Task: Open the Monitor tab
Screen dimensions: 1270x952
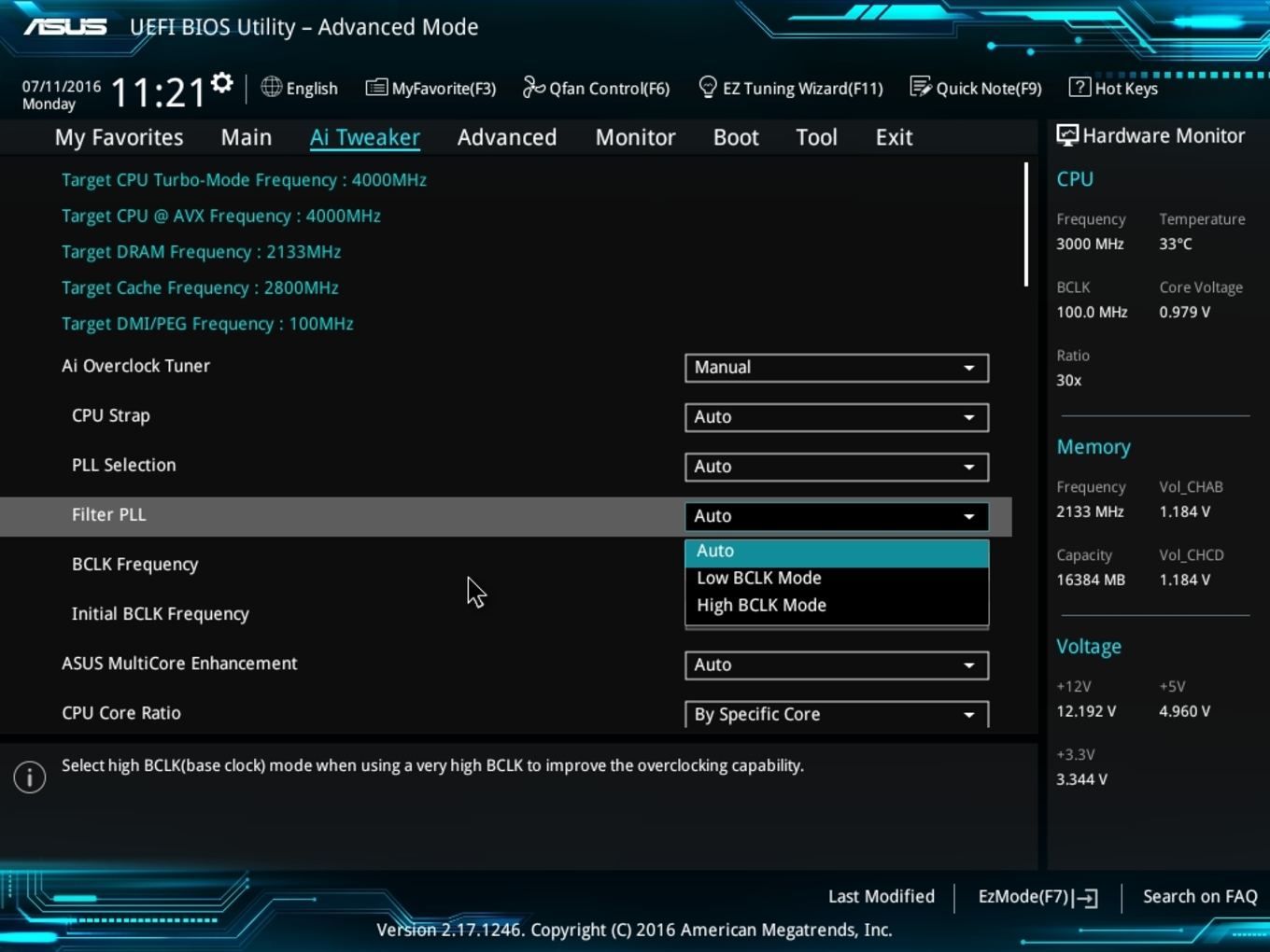Action: pos(636,137)
